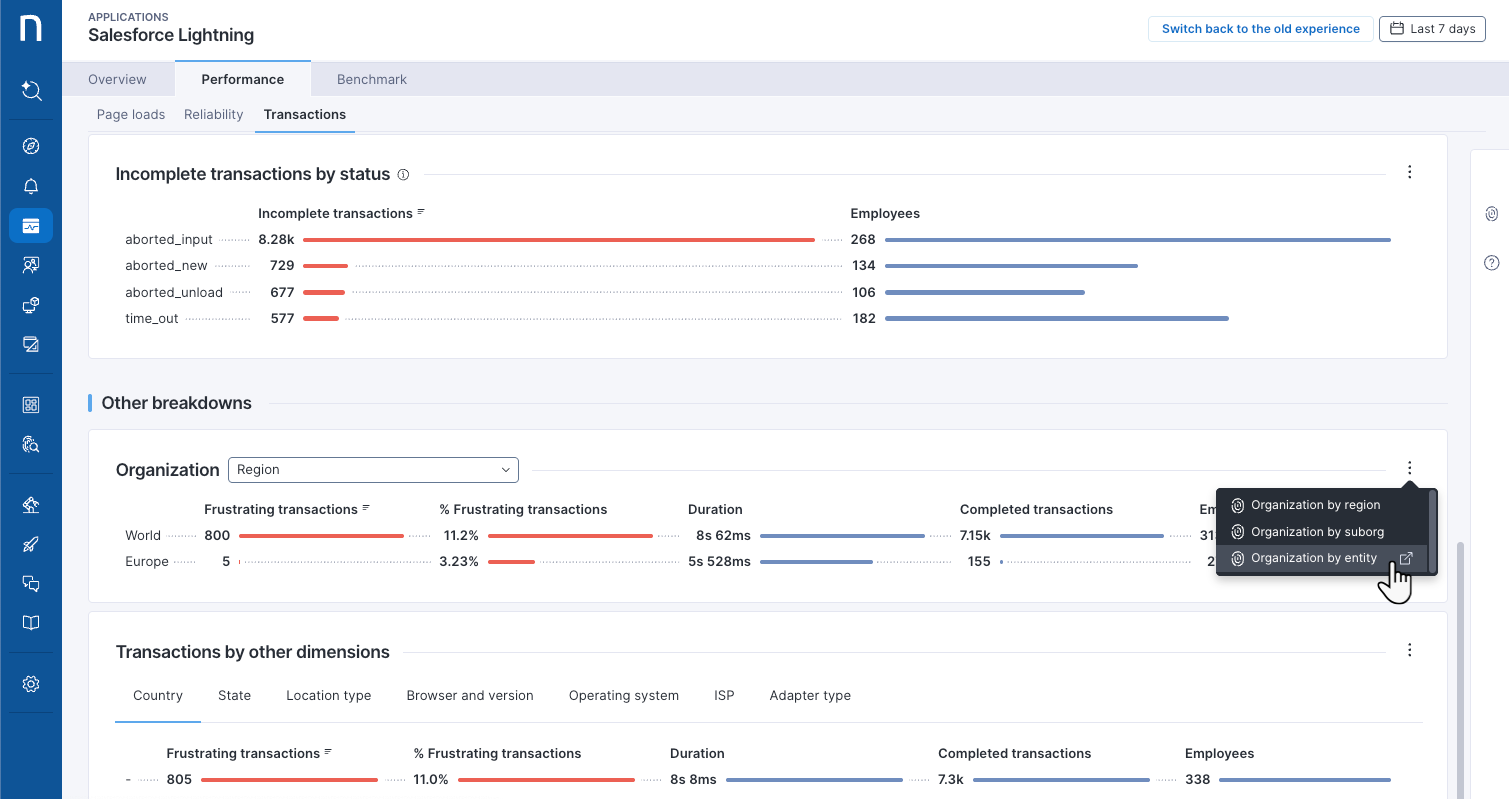
Task: Switch to the Benchmark tab
Action: pos(371,79)
